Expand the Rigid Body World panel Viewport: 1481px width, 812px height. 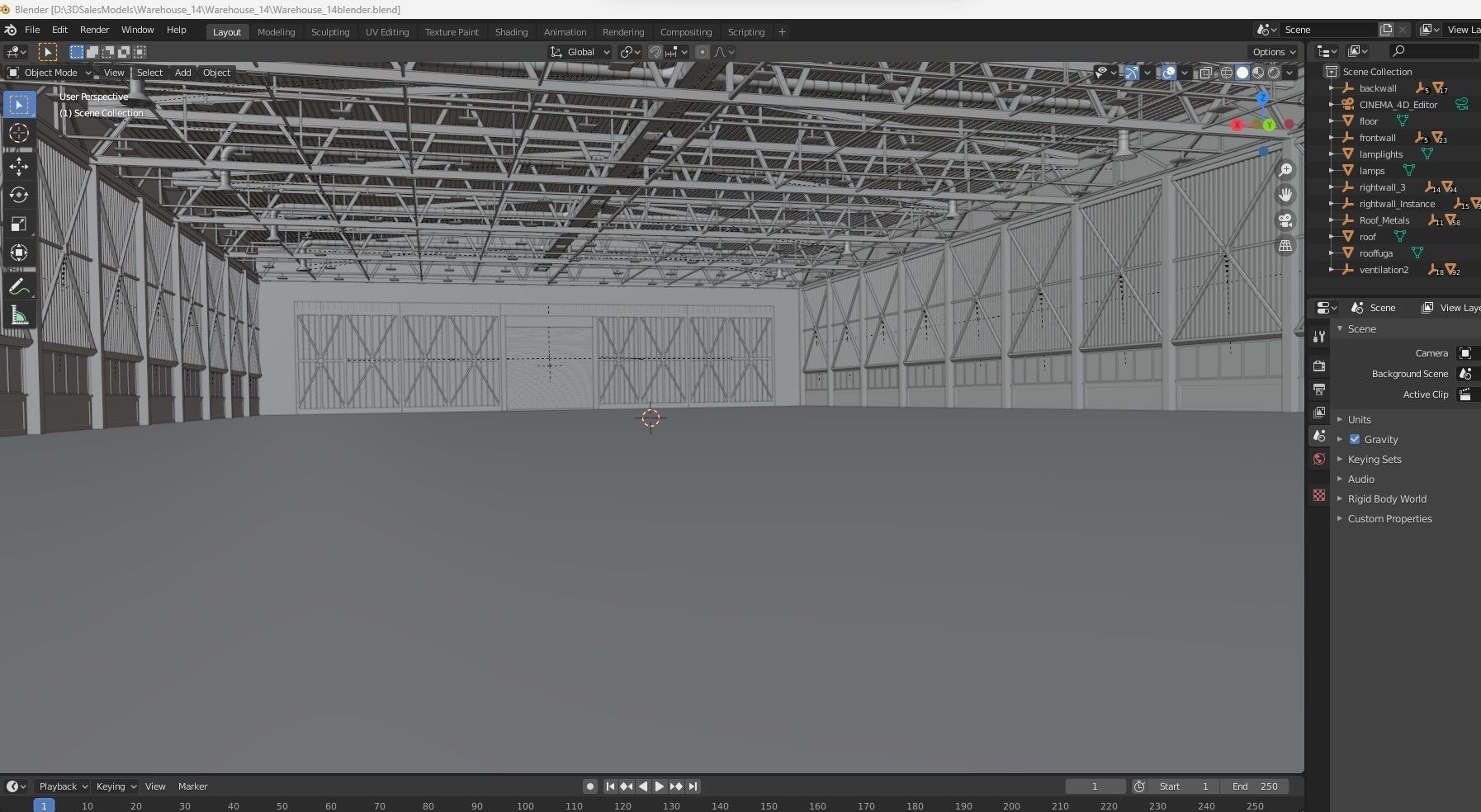1387,498
